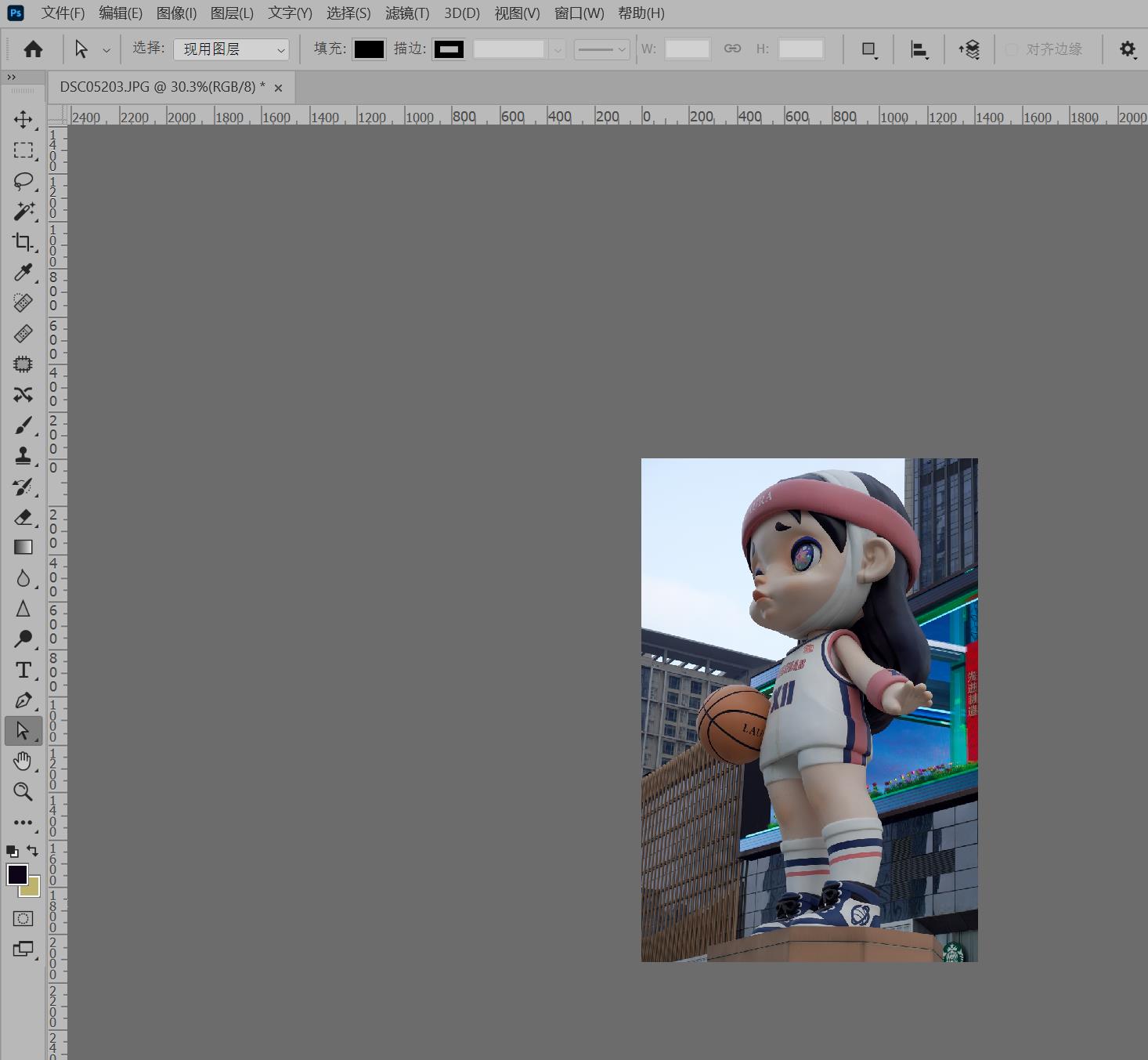Image resolution: width=1148 pixels, height=1060 pixels.
Task: Select the History Brush tool
Action: click(23, 487)
